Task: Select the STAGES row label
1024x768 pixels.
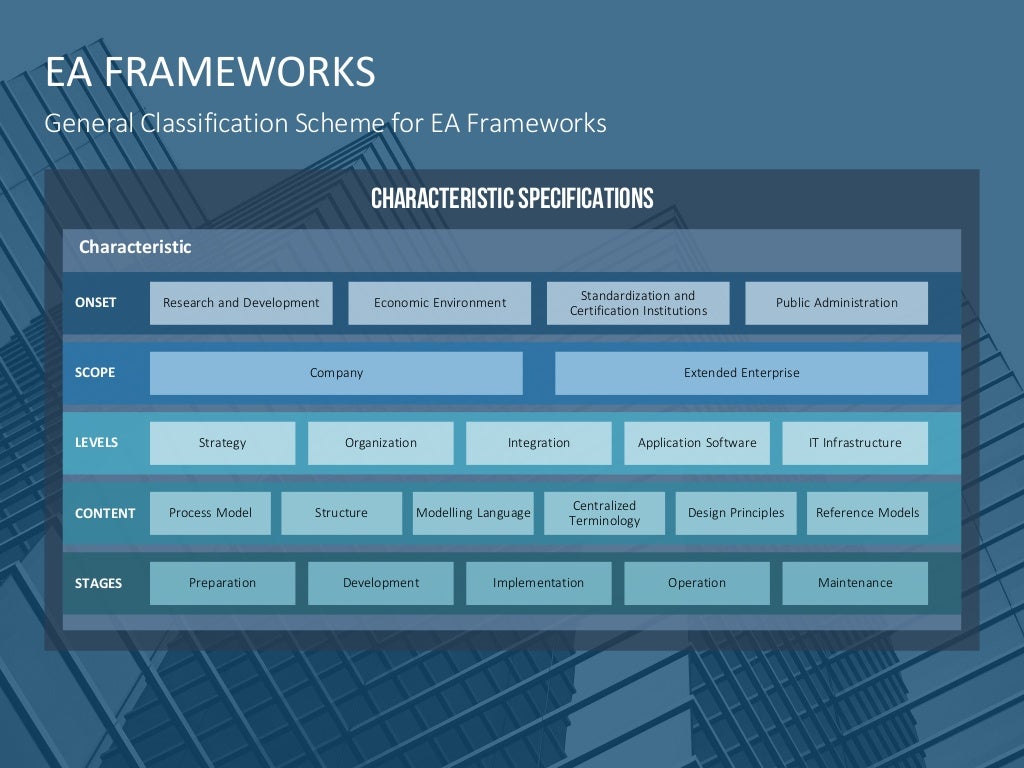Action: (x=98, y=583)
